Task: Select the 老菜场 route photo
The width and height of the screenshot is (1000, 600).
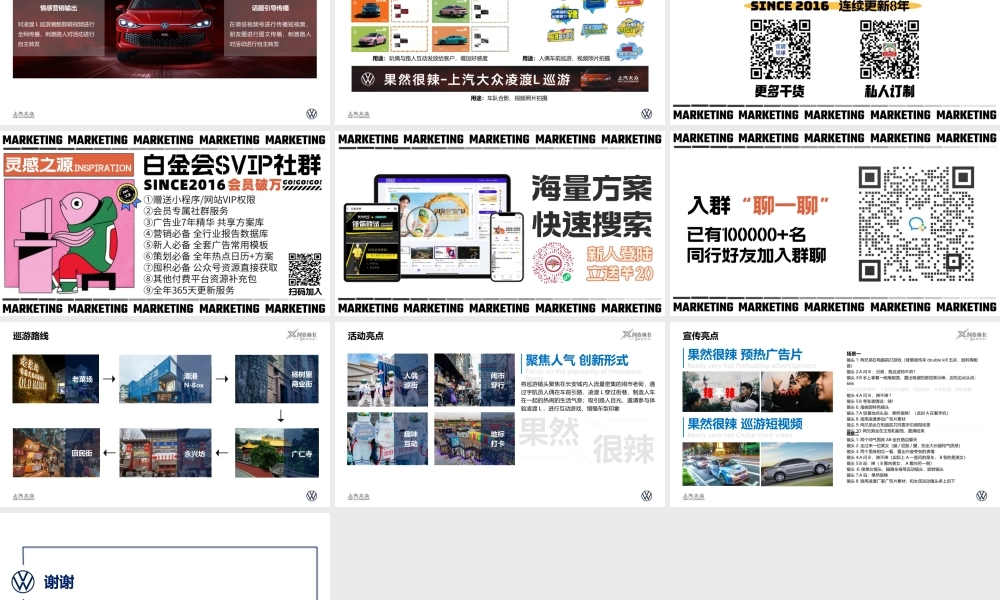Action: pos(56,379)
